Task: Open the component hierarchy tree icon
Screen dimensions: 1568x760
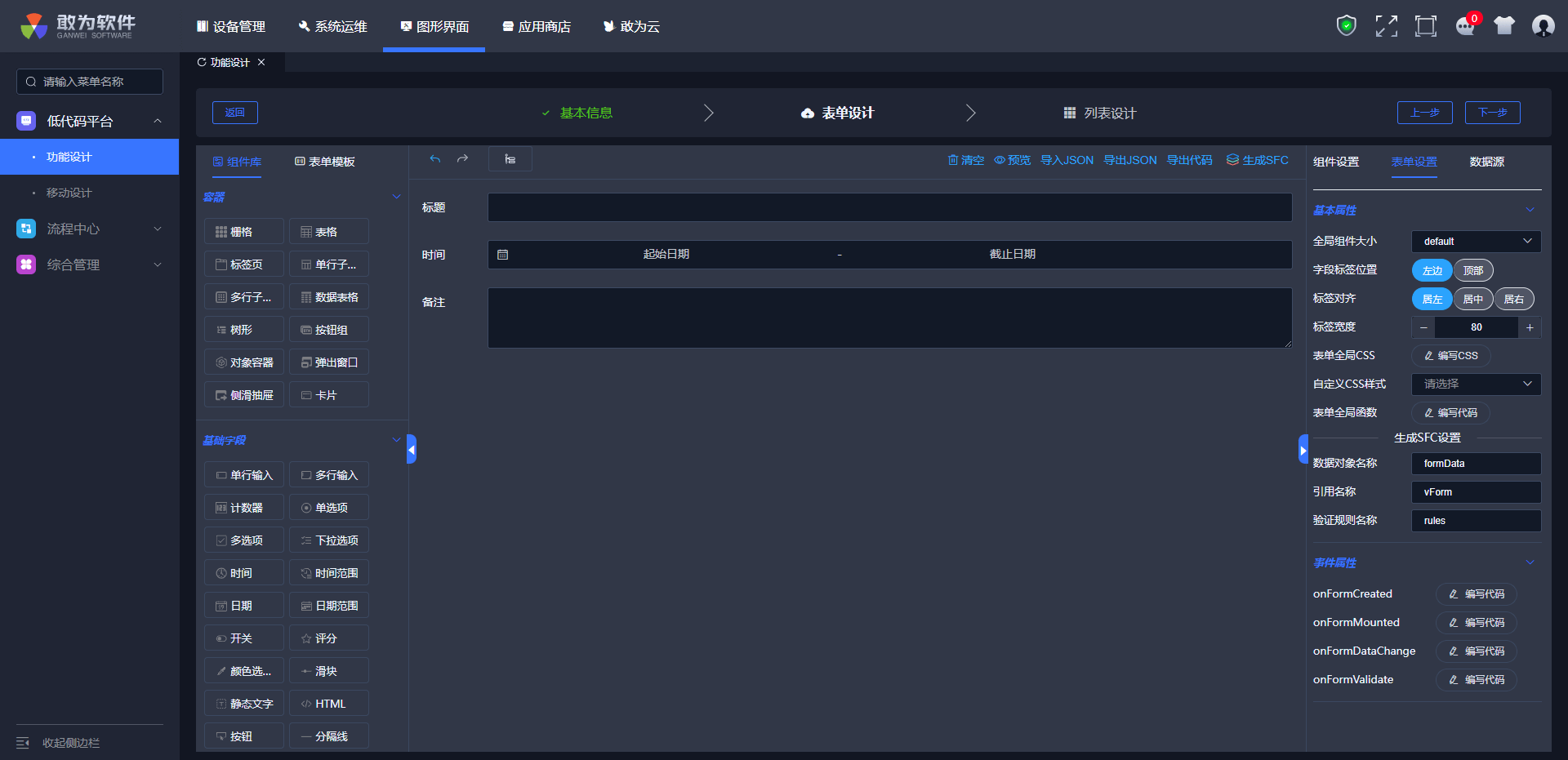Action: [x=510, y=159]
